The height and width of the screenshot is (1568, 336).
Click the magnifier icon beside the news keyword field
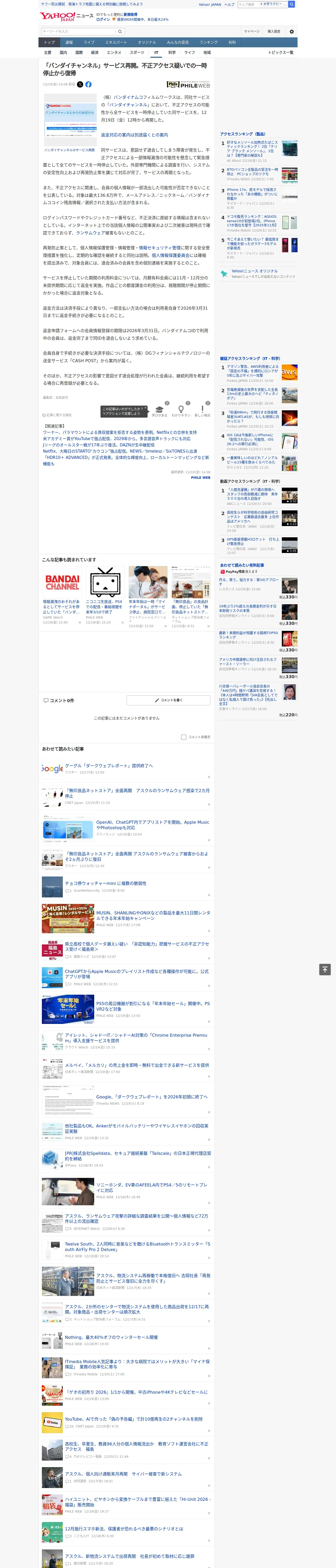click(x=120, y=32)
